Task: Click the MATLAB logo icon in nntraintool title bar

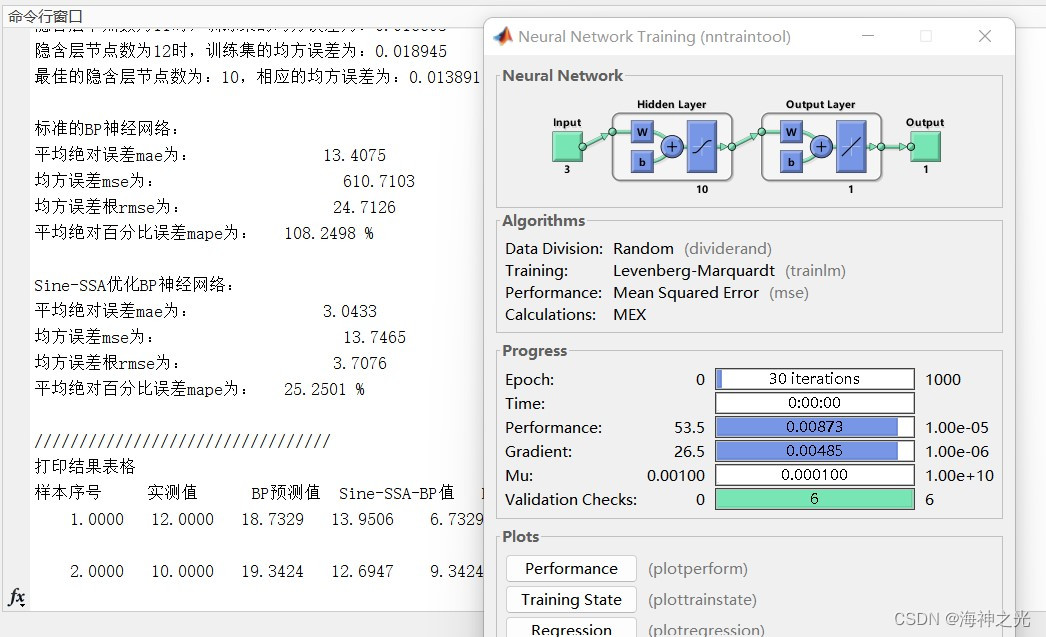Action: [x=503, y=36]
